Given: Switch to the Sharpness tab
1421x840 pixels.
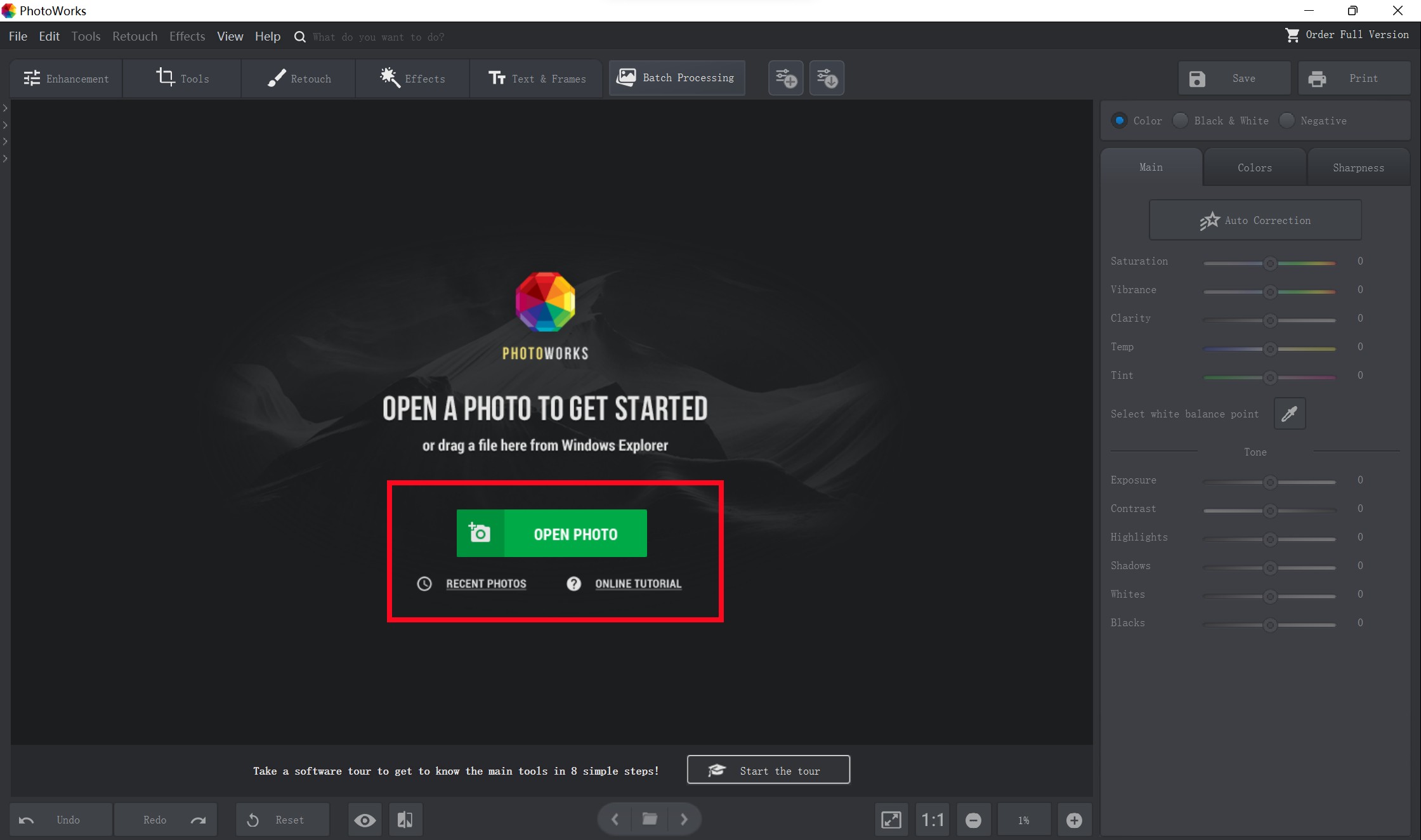Looking at the screenshot, I should [1358, 167].
